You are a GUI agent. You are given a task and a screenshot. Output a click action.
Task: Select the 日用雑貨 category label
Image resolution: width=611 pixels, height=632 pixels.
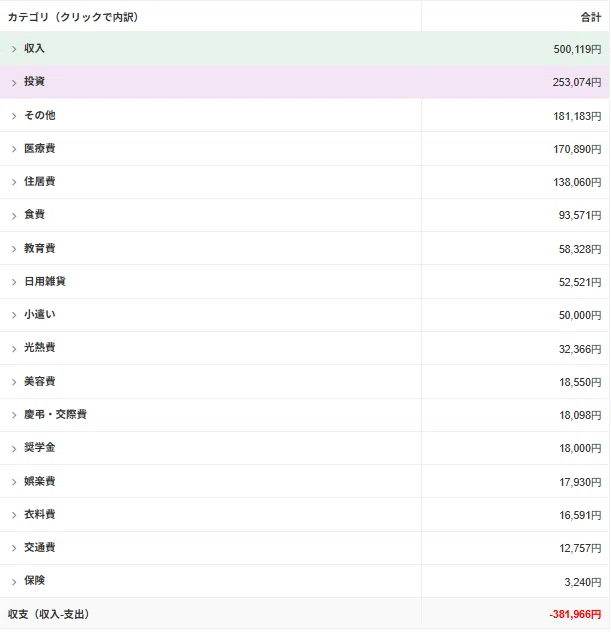tap(45, 281)
